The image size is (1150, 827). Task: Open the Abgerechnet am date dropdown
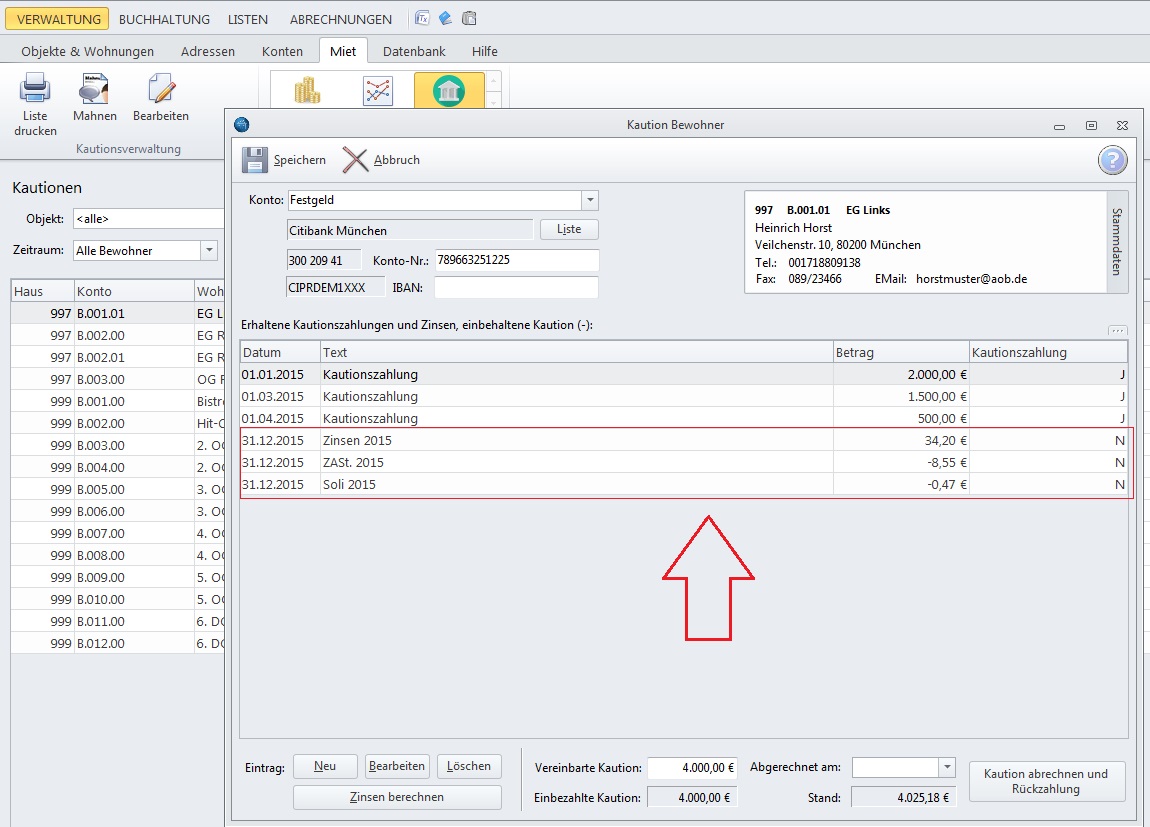point(947,767)
